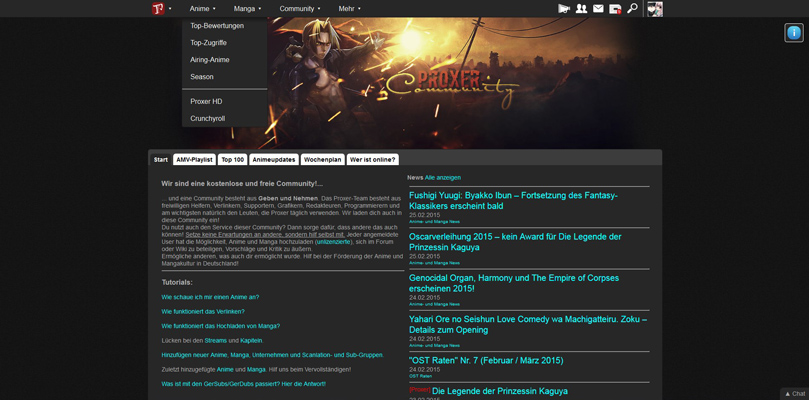Switch to Wer ist online? tab
809x400 pixels.
pos(373,160)
